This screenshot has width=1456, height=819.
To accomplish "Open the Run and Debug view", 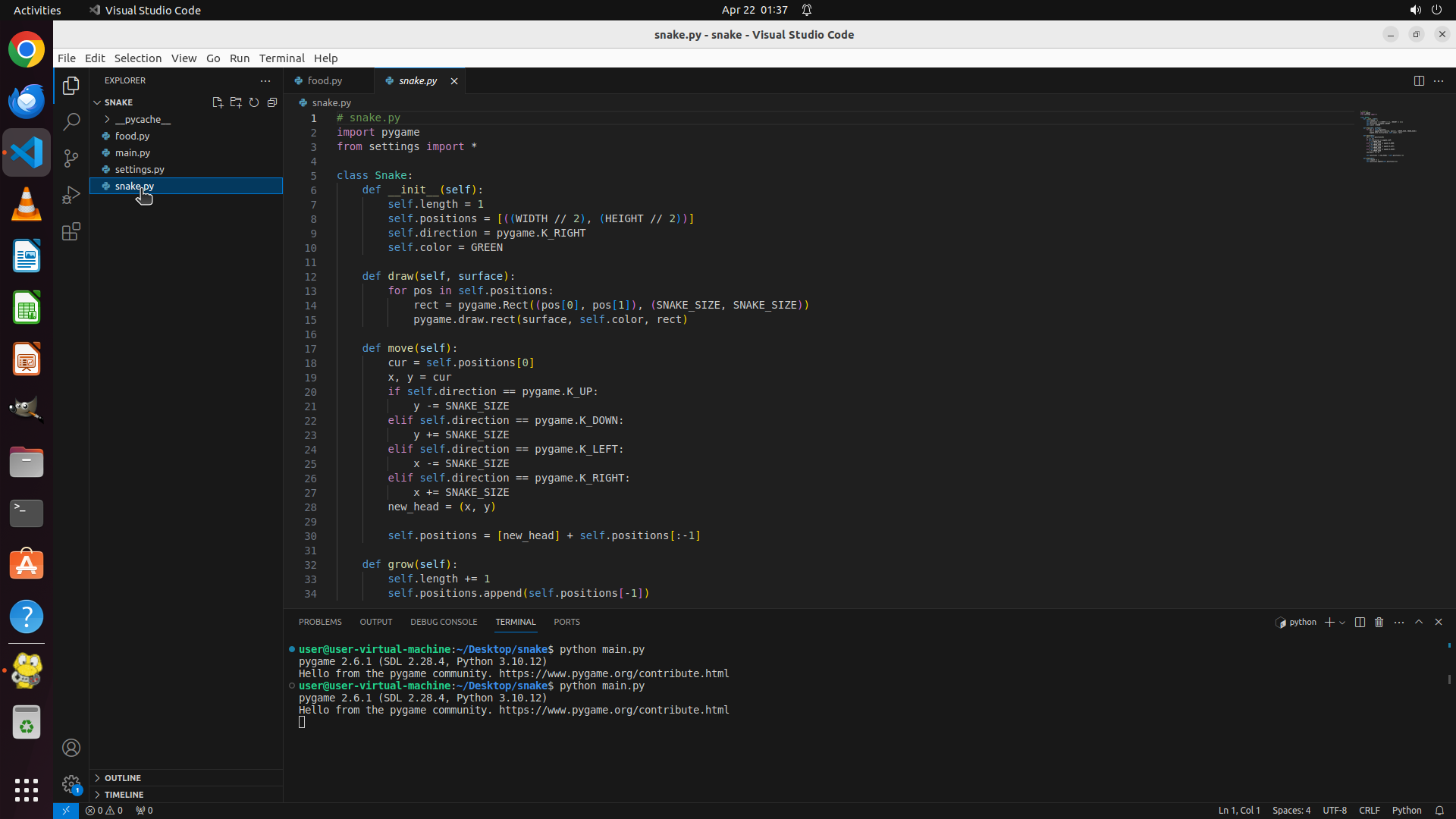I will pos(71,195).
